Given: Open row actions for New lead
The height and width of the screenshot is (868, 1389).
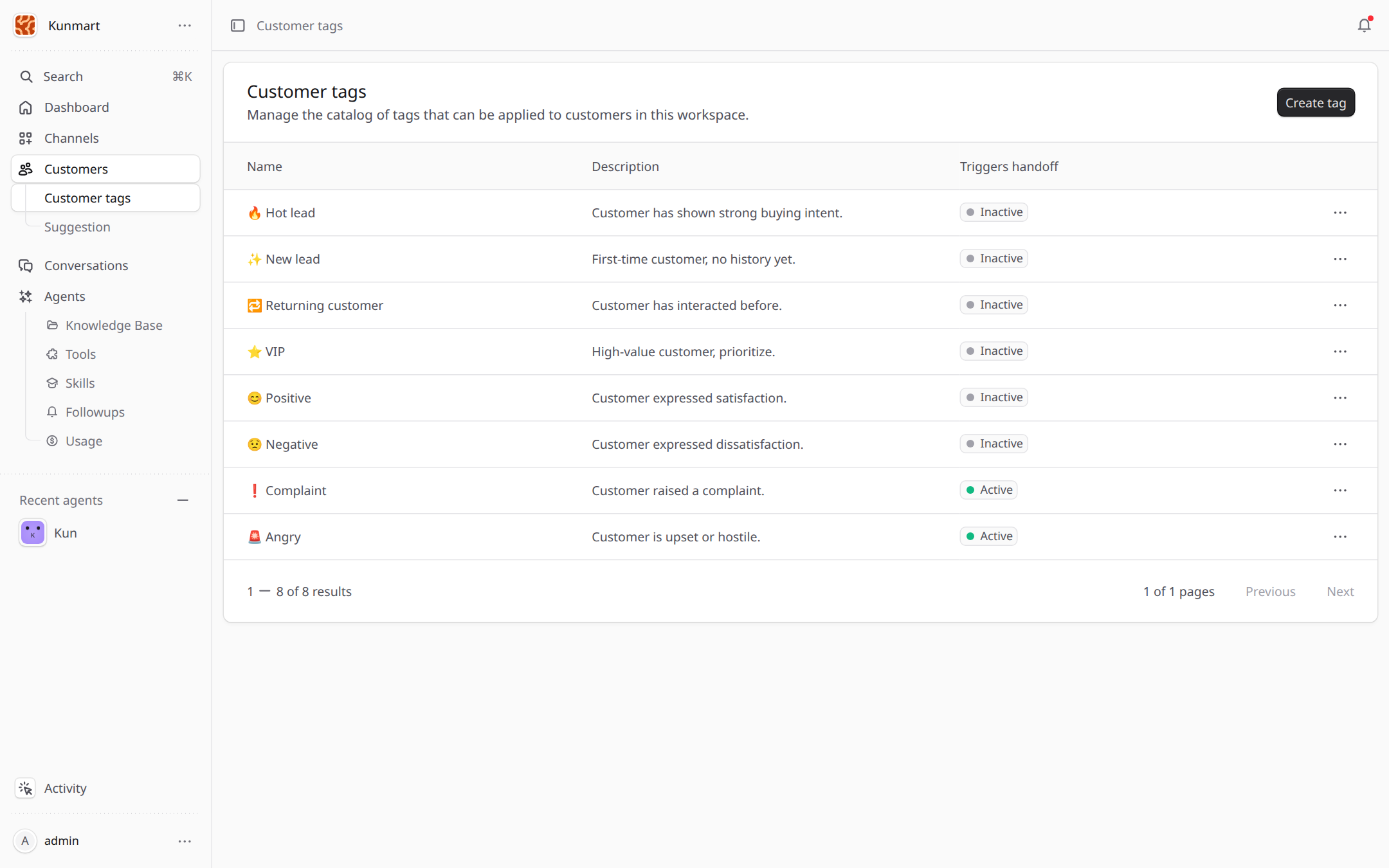Looking at the screenshot, I should [1340, 259].
